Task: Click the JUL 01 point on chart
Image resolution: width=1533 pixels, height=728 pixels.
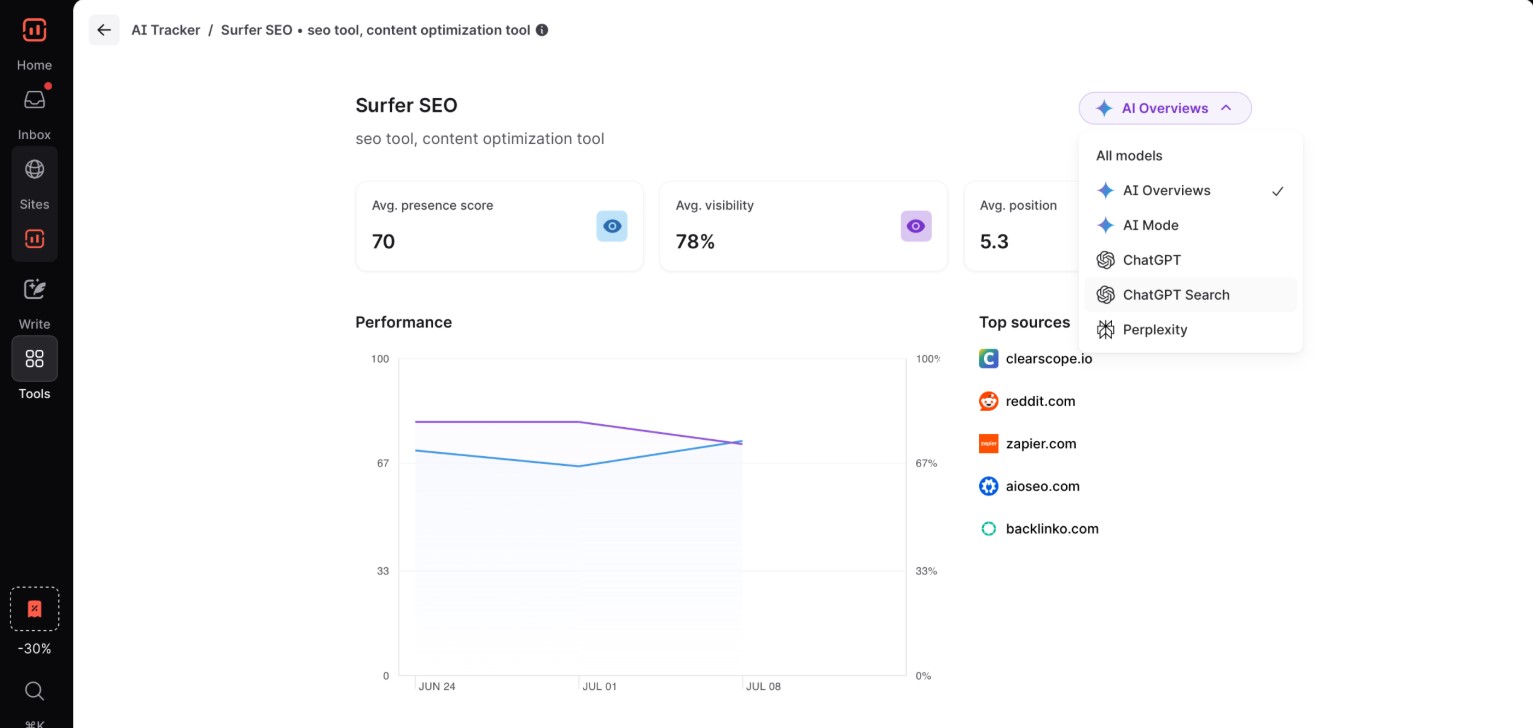Action: [x=579, y=466]
